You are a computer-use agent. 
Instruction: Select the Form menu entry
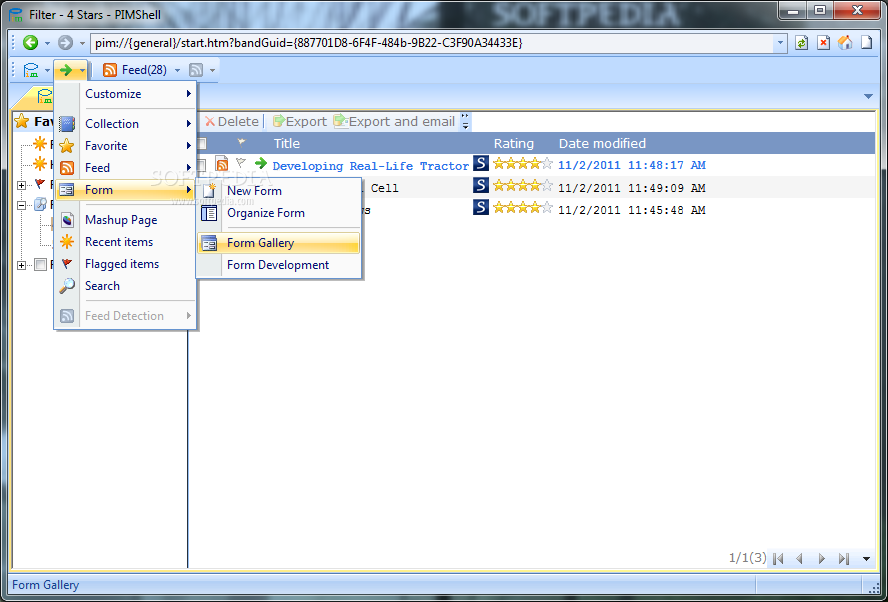click(x=126, y=190)
